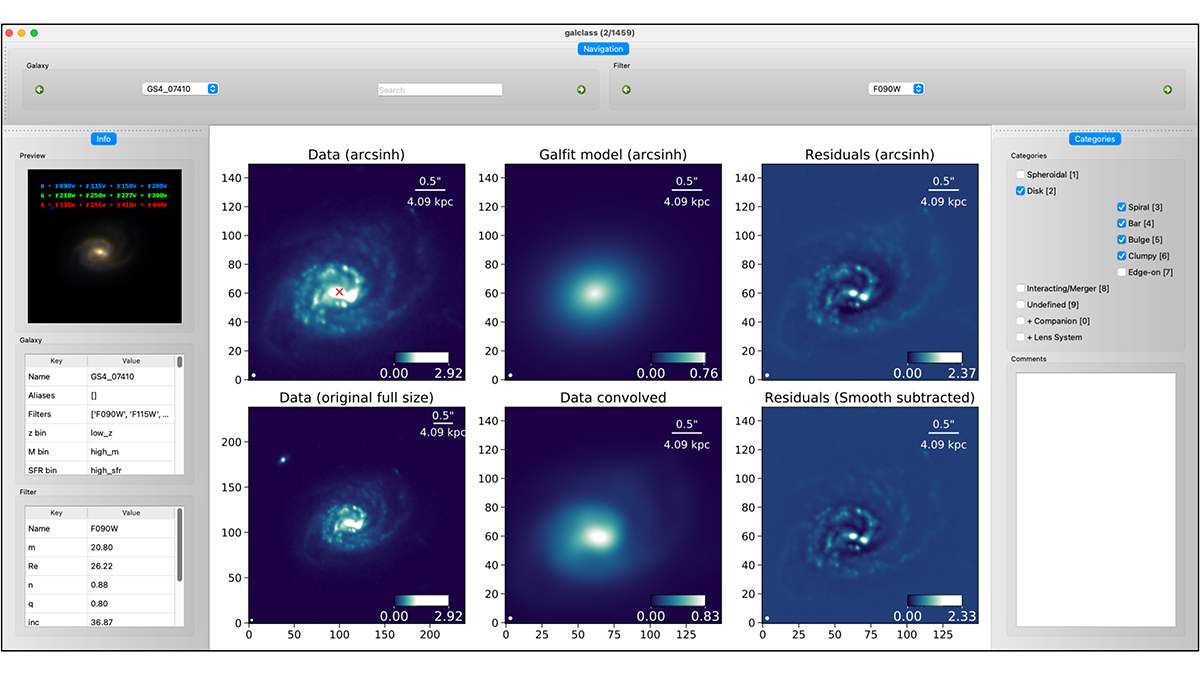The image size is (1200, 675).
Task: Select the Navigation panel label
Action: coord(603,49)
